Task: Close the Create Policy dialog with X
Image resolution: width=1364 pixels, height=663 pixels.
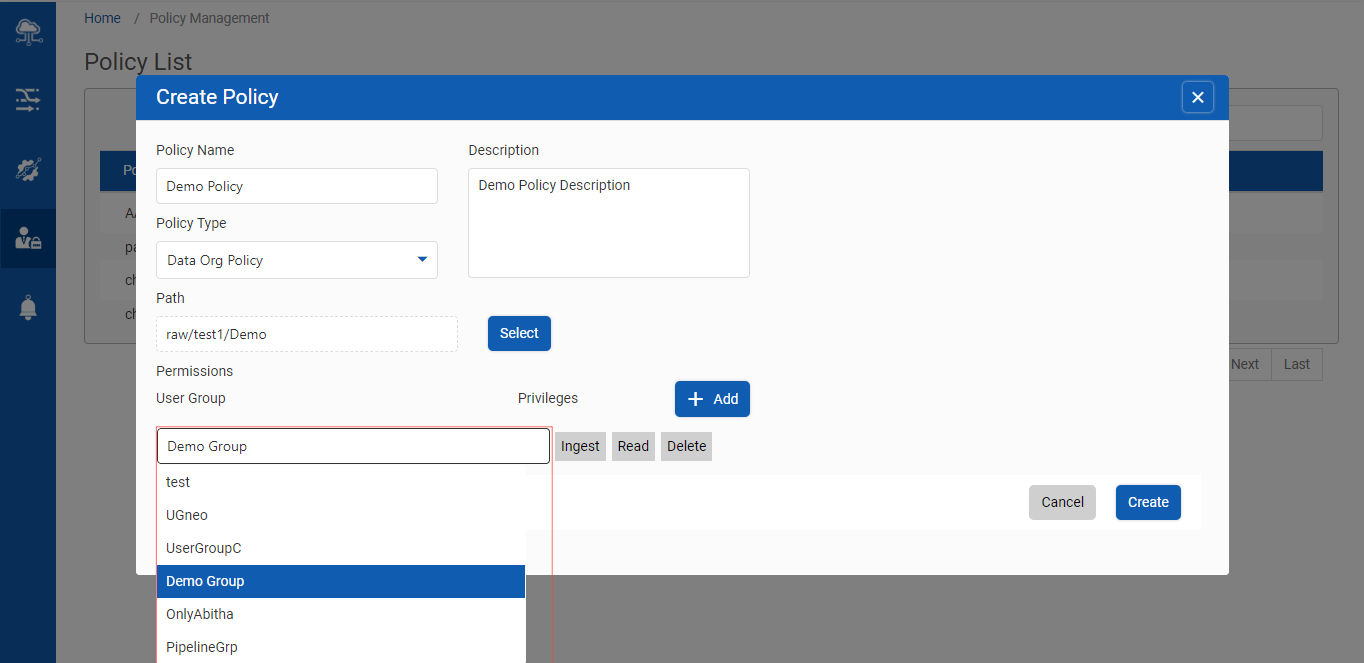Action: coord(1197,97)
